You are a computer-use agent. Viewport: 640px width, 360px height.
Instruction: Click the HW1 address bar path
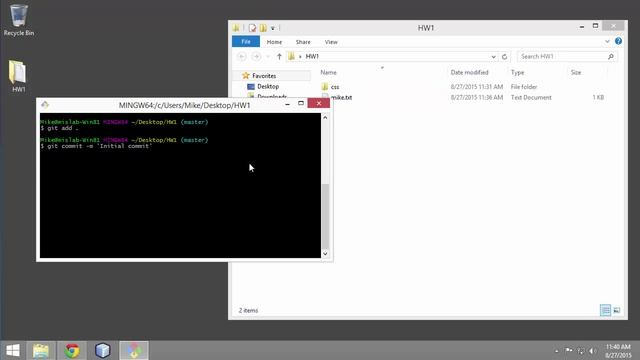click(x=312, y=56)
